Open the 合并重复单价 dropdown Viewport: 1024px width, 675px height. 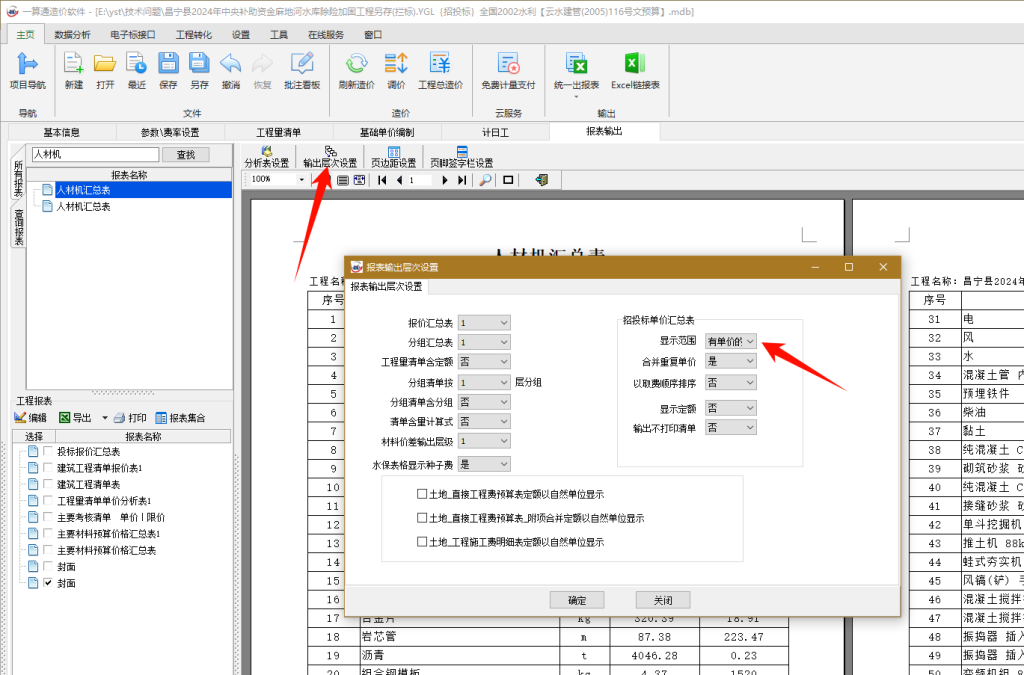point(731,362)
